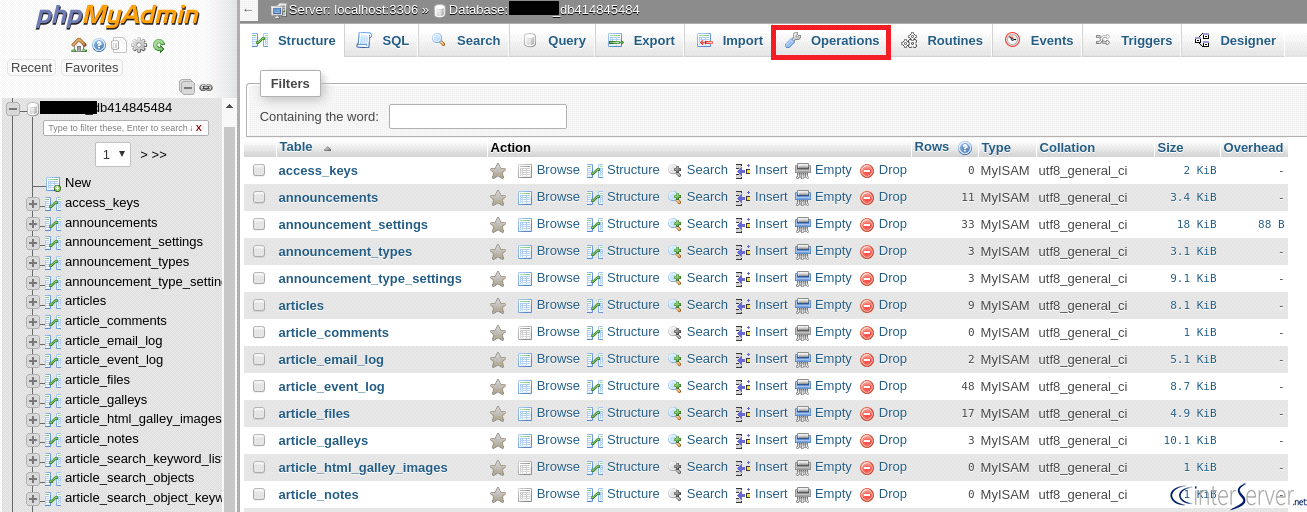The image size is (1307, 512).
Task: Click the Server: localhost:3306 breadcrumb link
Action: (353, 11)
